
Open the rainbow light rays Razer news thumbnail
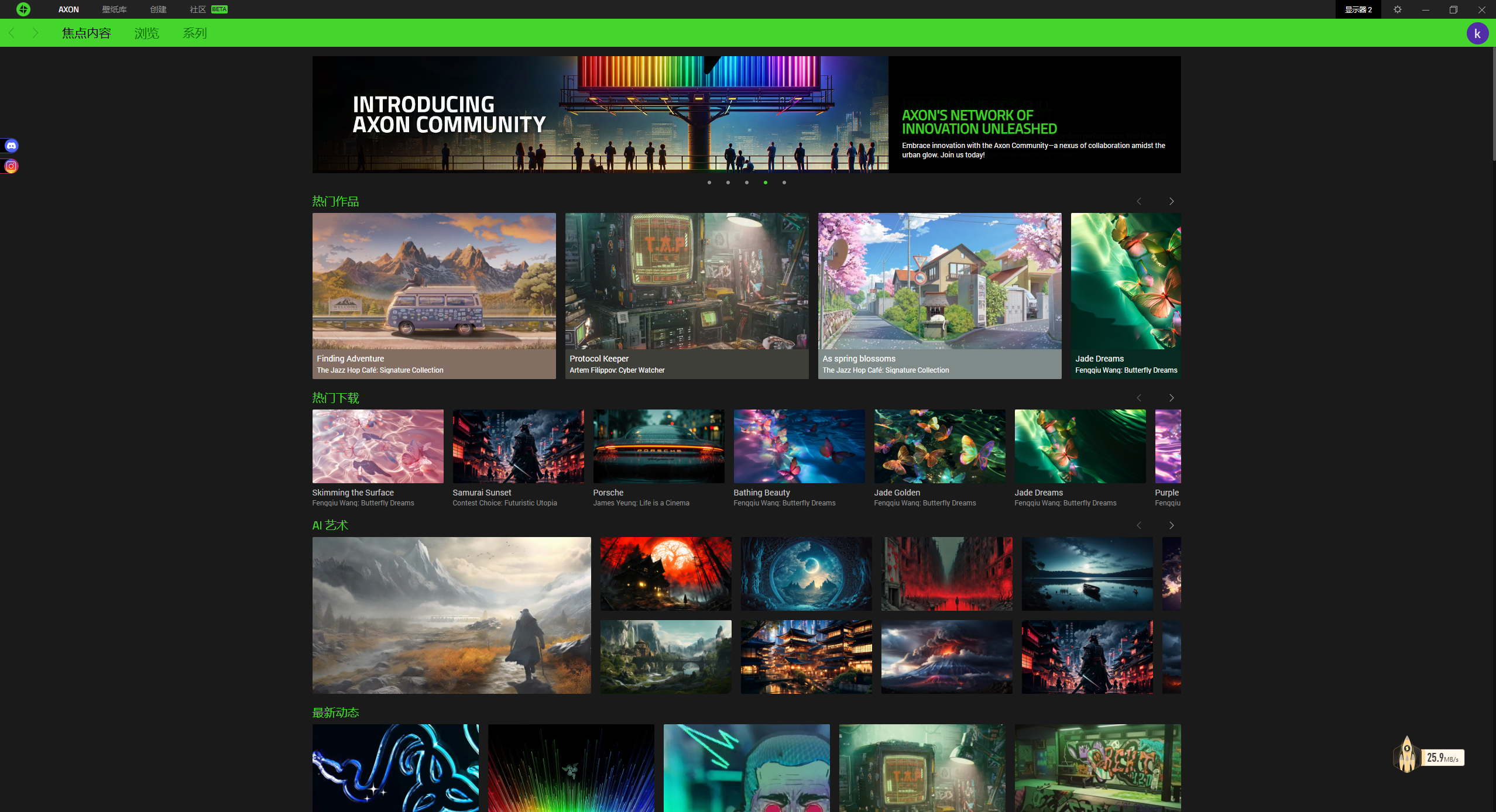[x=571, y=768]
